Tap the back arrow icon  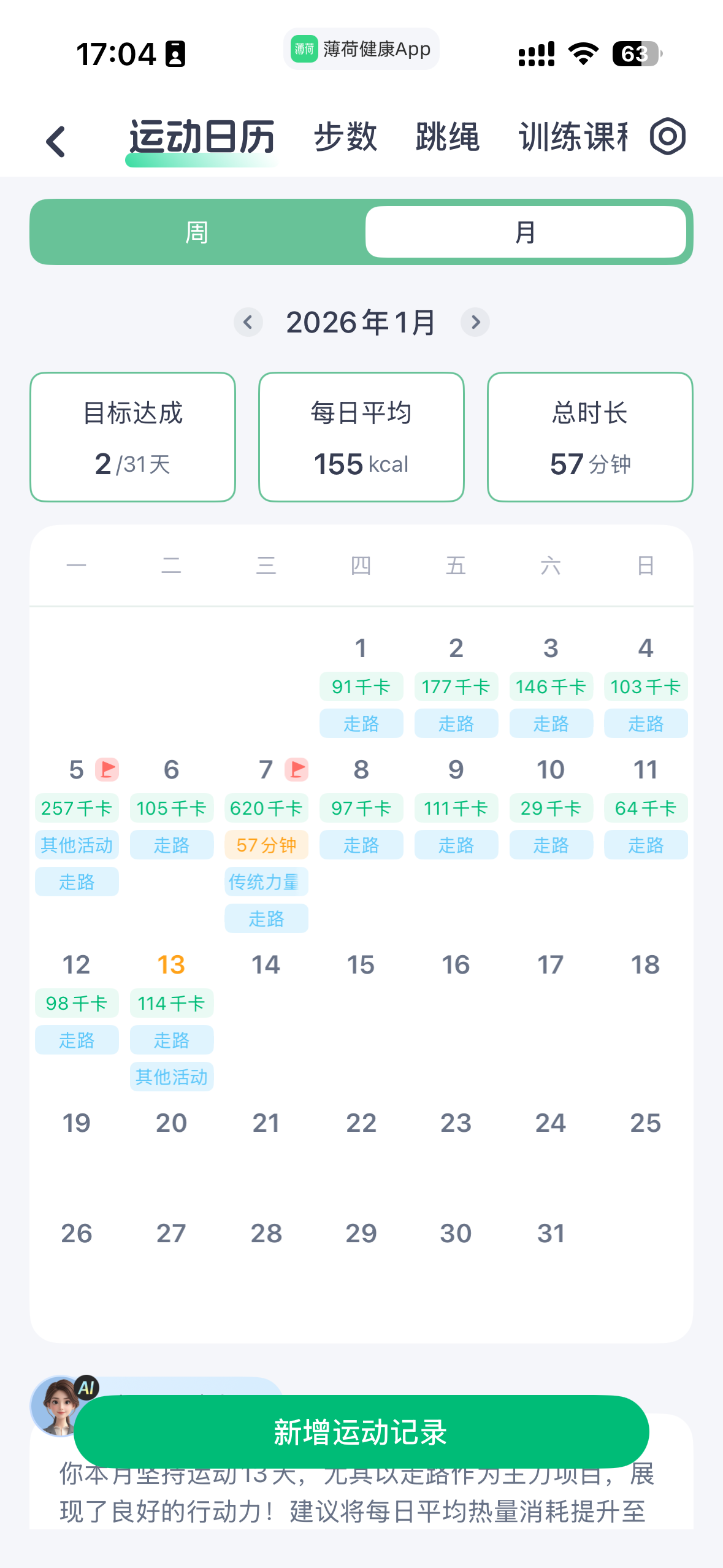click(56, 141)
